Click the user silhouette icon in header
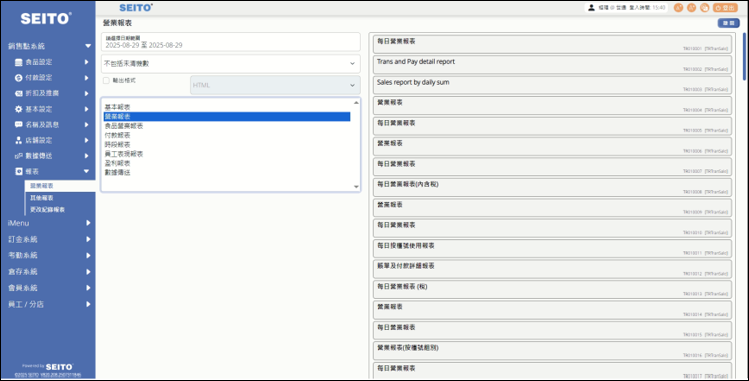The width and height of the screenshot is (749, 381). [591, 8]
